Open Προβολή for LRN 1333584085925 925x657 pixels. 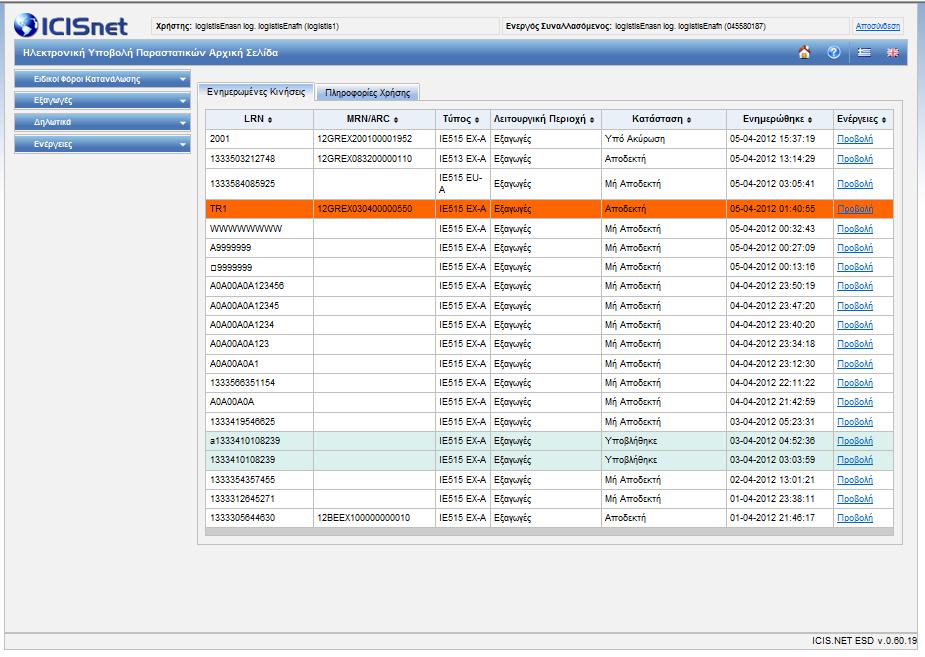855,184
